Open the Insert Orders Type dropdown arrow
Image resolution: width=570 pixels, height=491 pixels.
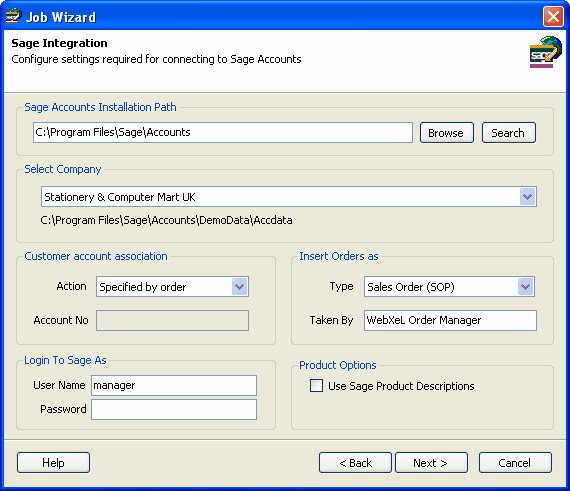point(526,287)
